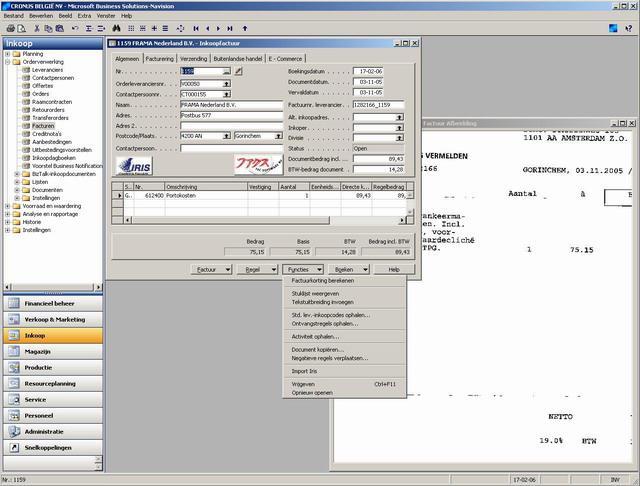Click the Portokosten line description cell
This screenshot has width=640, height=486.
point(206,196)
